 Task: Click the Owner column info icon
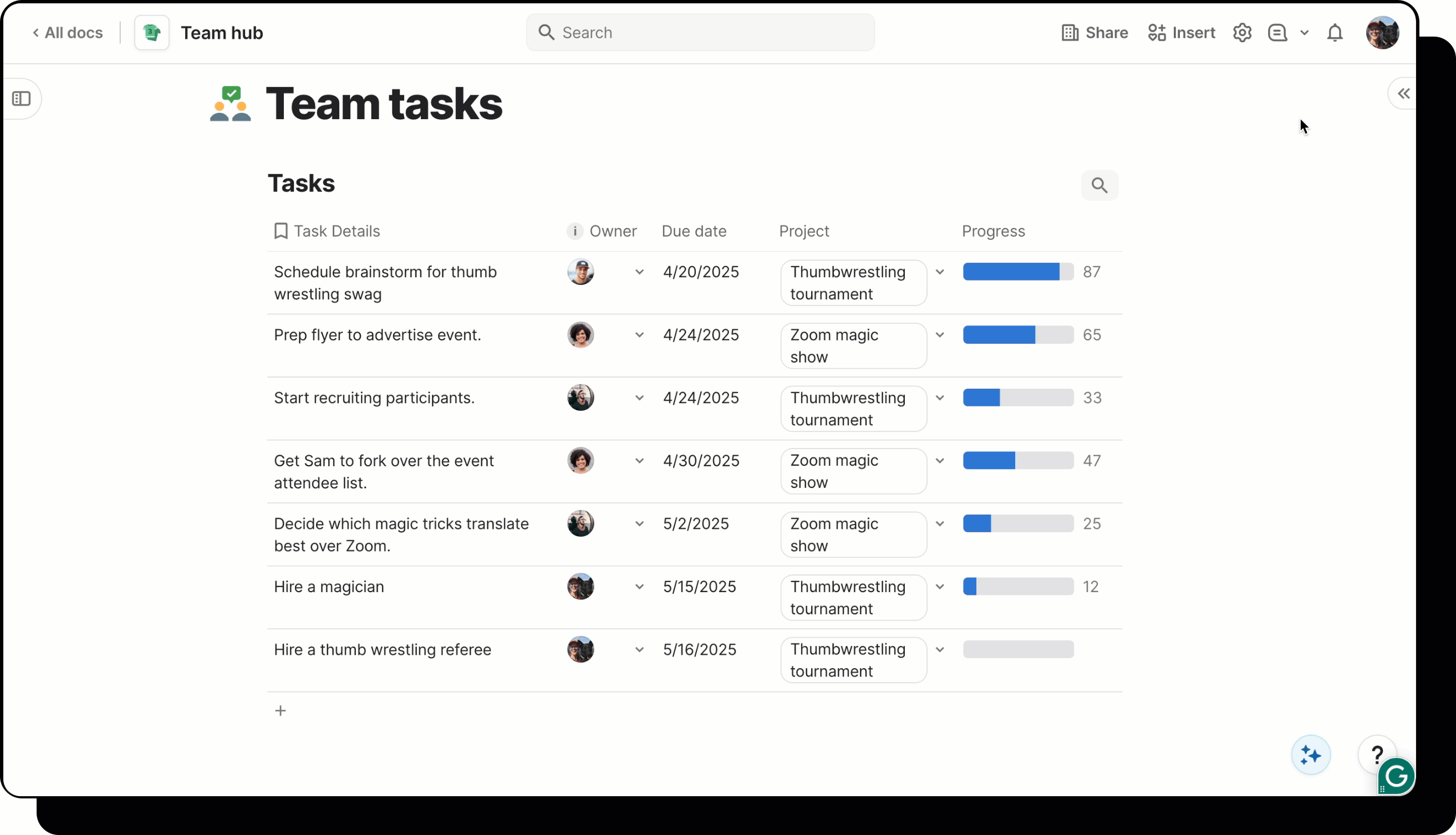point(574,231)
